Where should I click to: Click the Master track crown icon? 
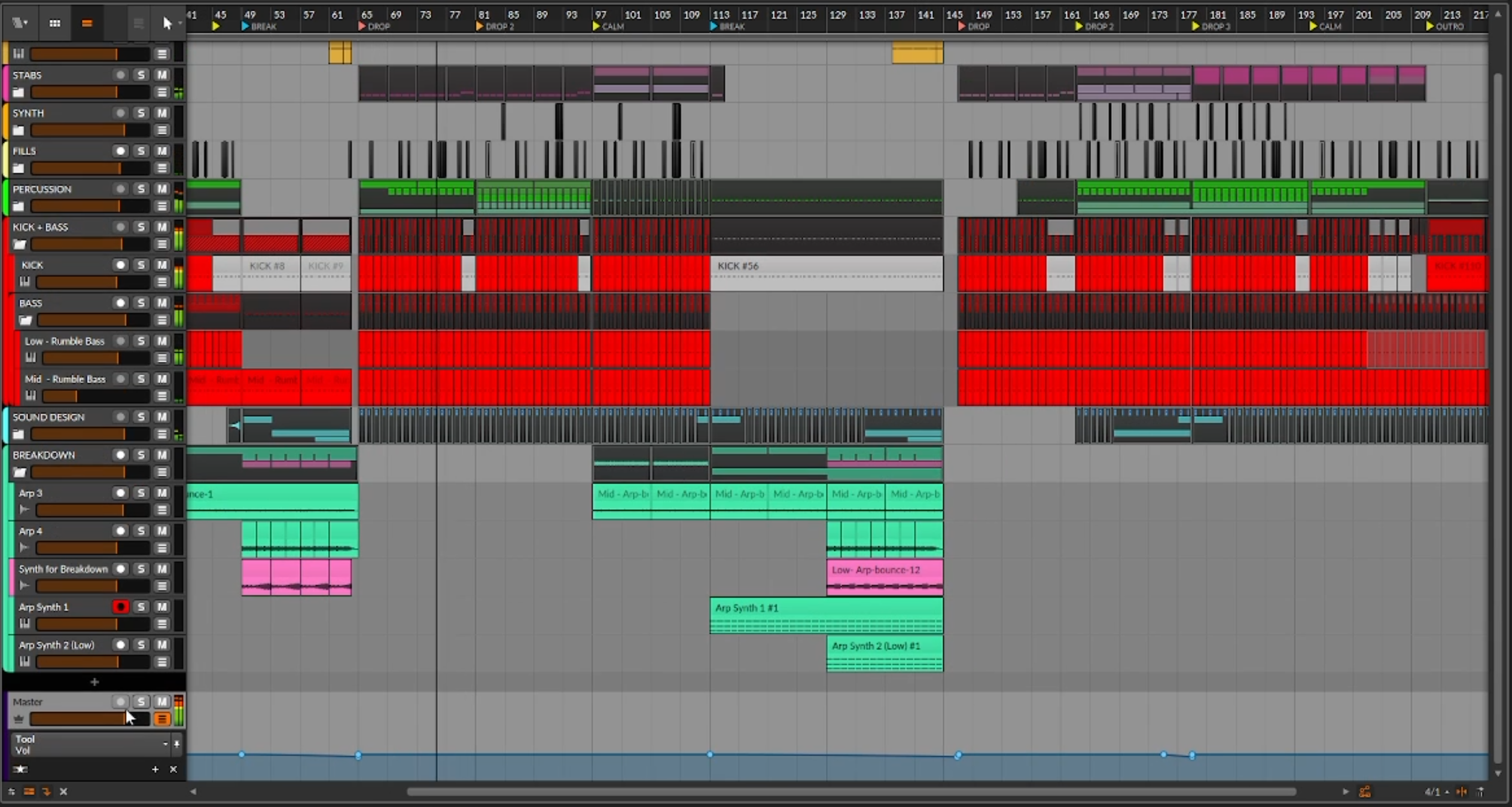click(x=19, y=719)
